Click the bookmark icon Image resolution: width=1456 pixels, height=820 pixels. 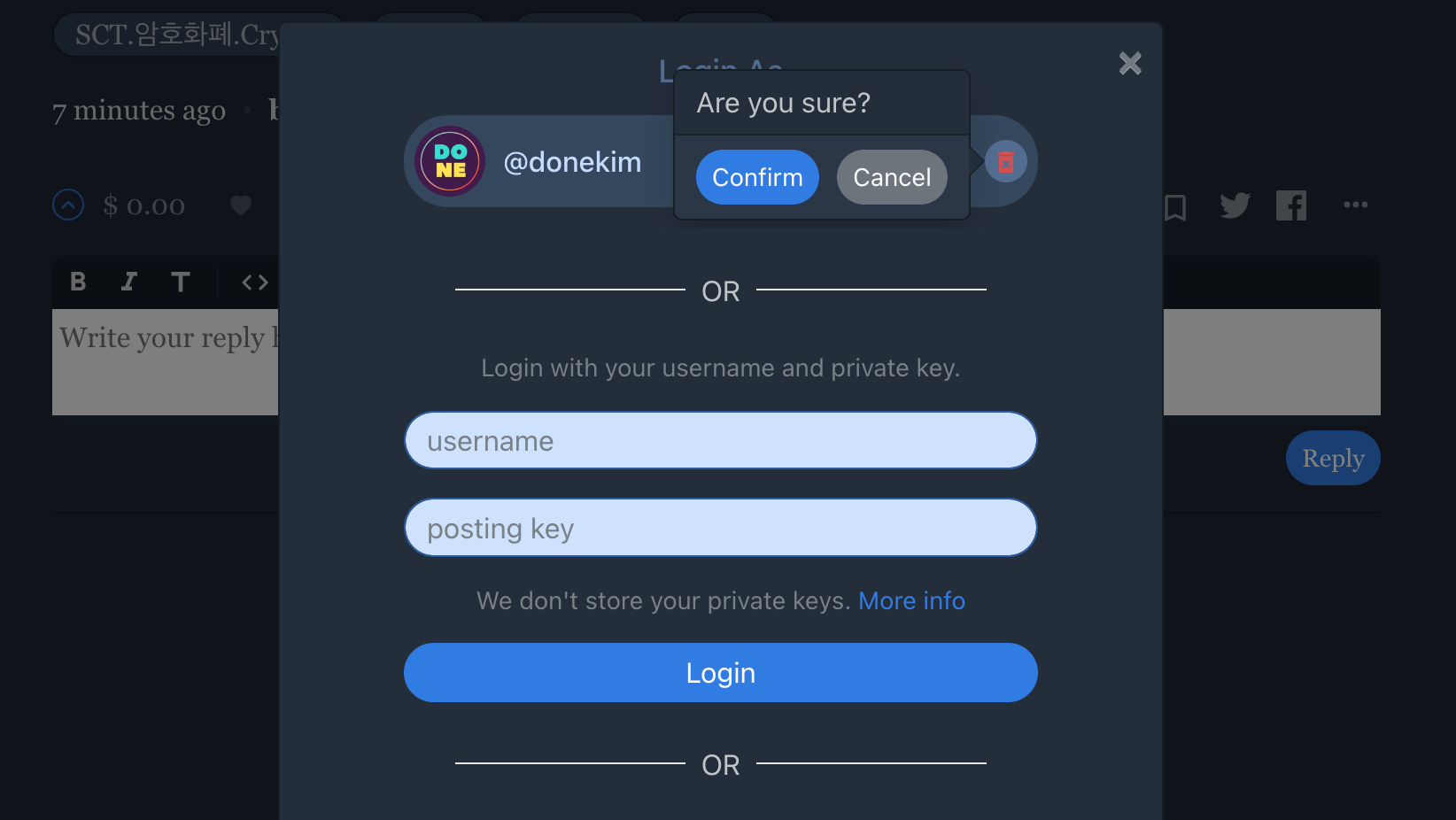coord(1175,207)
